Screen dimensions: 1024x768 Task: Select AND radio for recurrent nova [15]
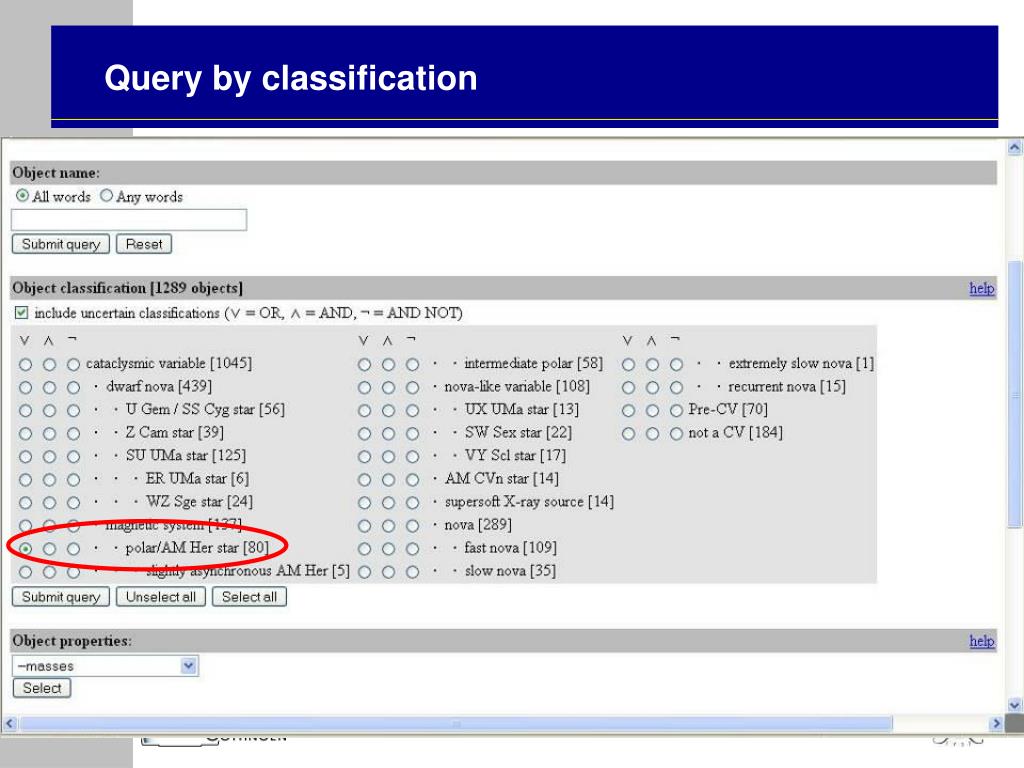pyautogui.click(x=652, y=387)
